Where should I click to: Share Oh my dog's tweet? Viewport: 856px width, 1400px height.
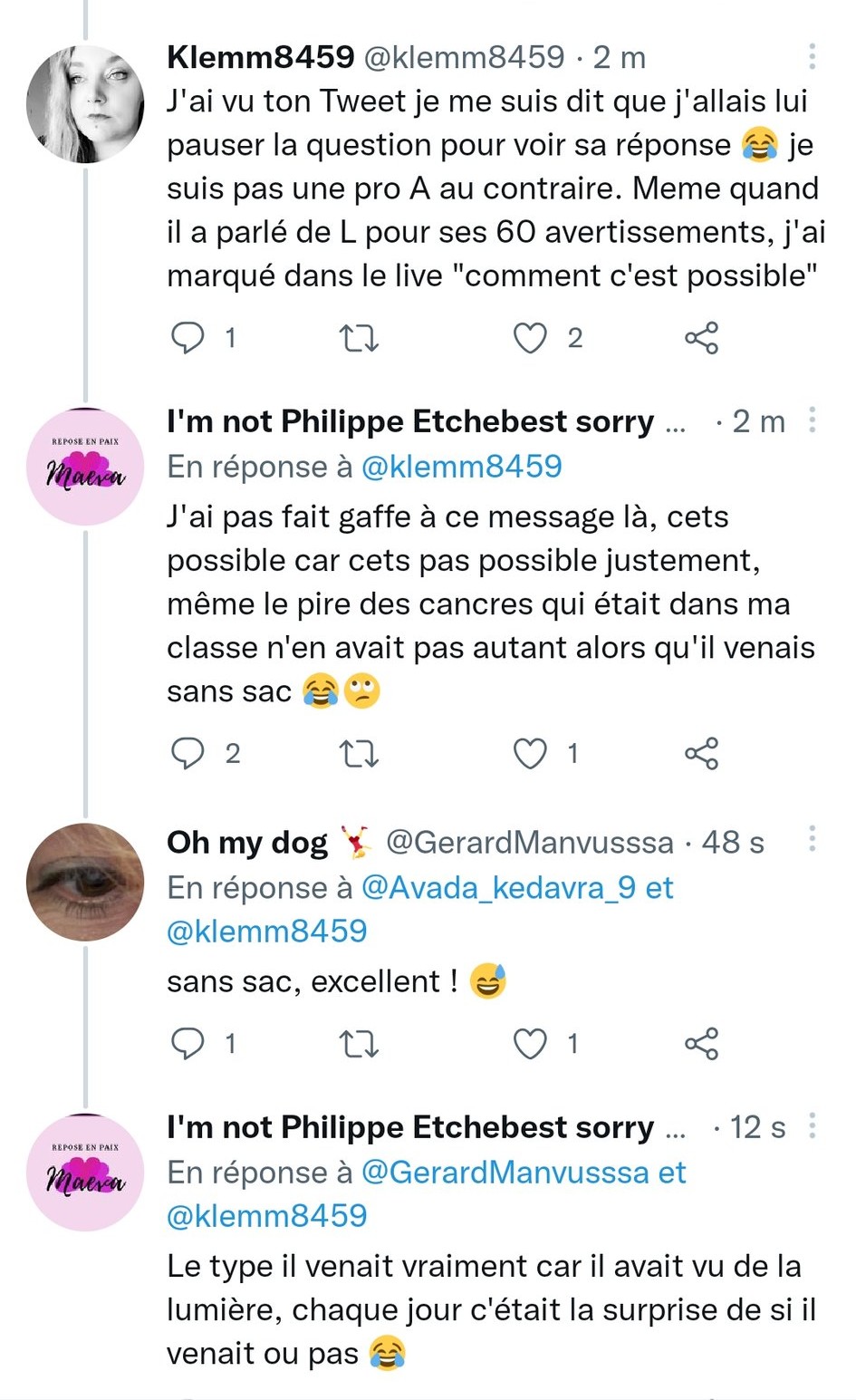(x=701, y=1044)
